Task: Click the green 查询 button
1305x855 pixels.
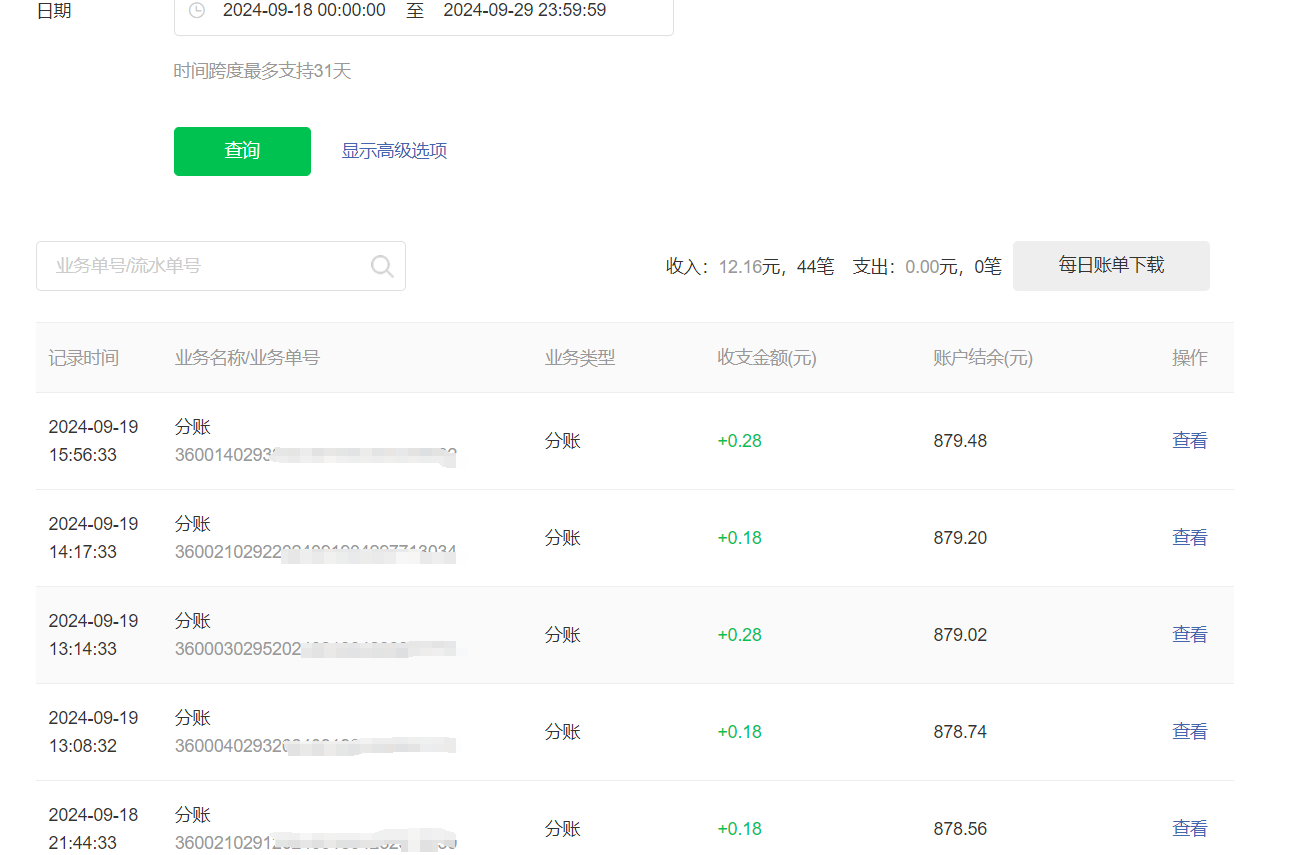Action: tap(242, 151)
